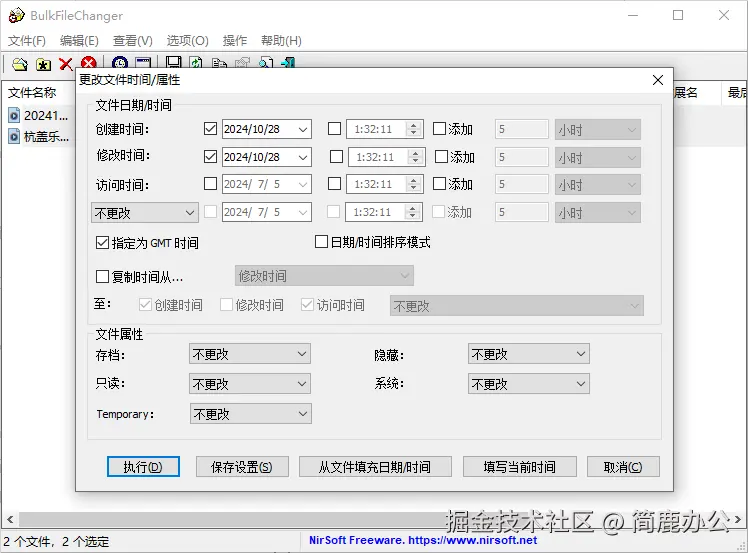The height and width of the screenshot is (553, 748).
Task: Click the BulkFileChanger app icon in title bar
Action: pos(17,15)
